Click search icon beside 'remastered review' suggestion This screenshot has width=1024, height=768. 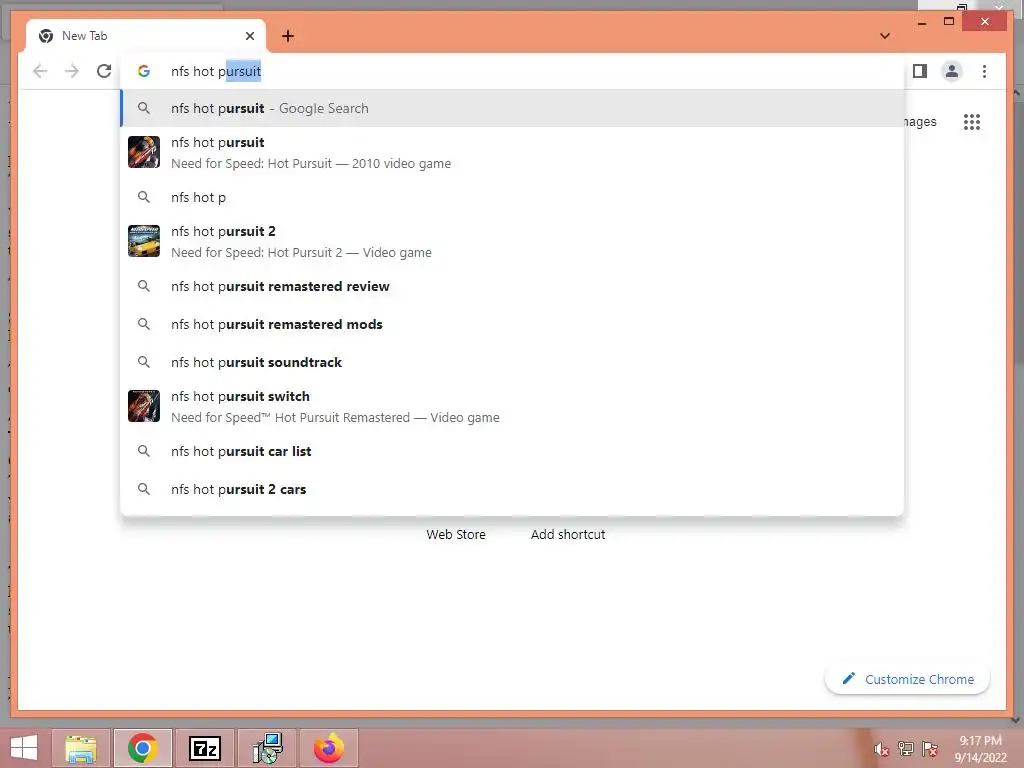click(x=144, y=286)
